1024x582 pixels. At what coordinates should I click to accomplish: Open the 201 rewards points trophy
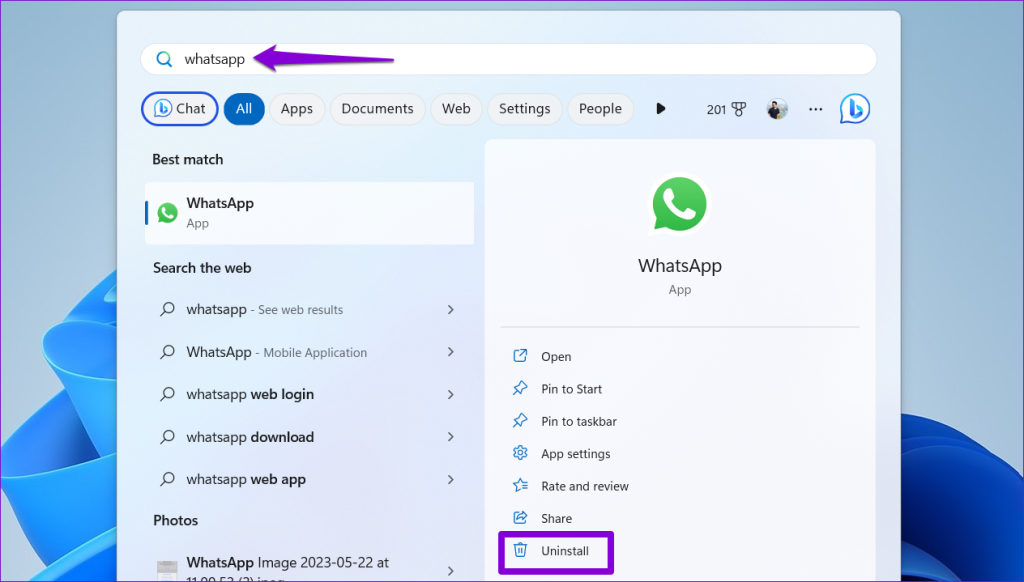[726, 109]
